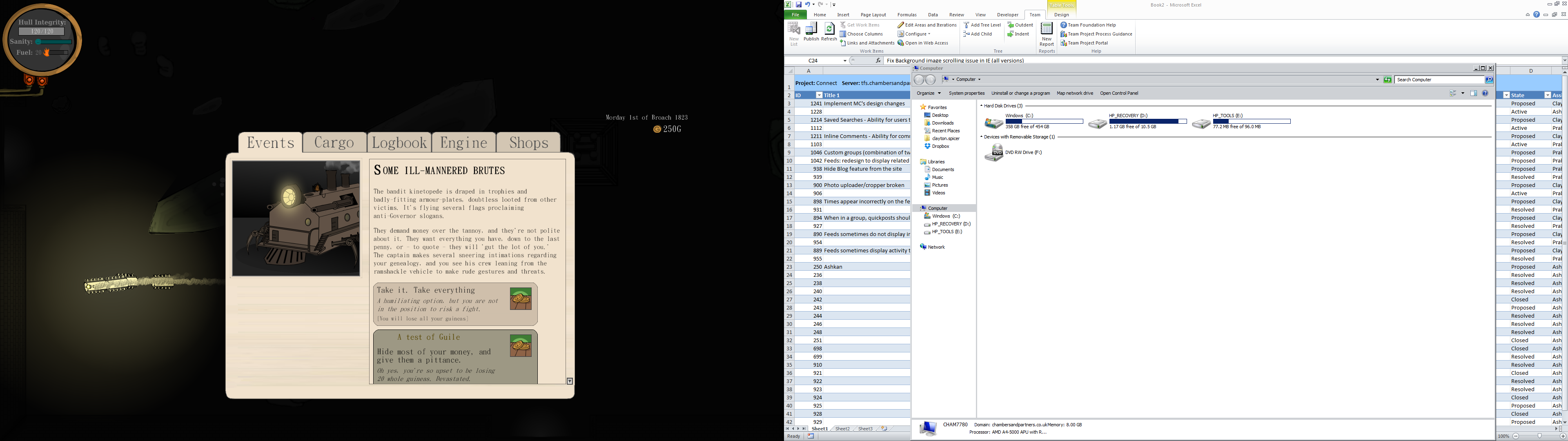Toggle the Explorer preview pane icon
Image resolution: width=1568 pixels, height=441 pixels.
pos(1474,93)
